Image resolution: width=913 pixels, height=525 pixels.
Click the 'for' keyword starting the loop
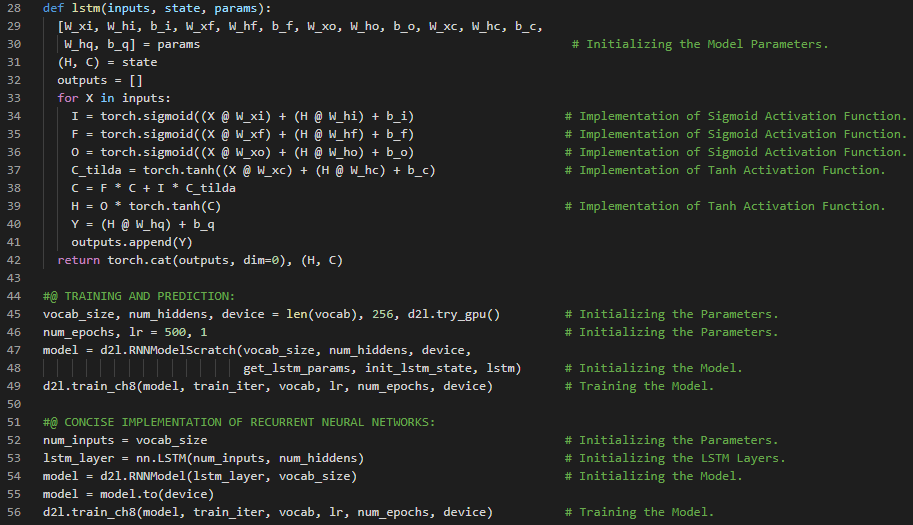pyautogui.click(x=67, y=98)
